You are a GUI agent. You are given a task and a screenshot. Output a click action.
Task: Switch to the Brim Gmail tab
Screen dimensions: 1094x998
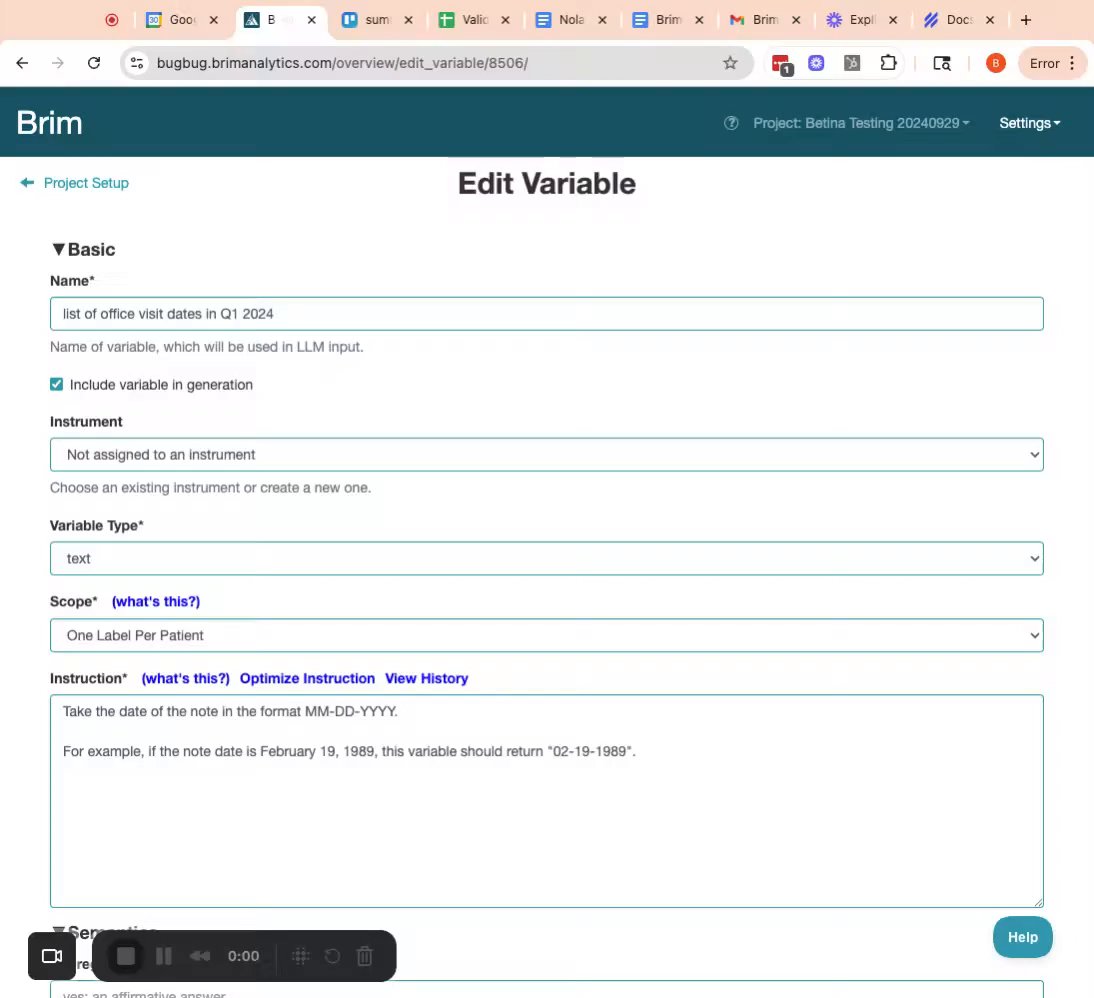point(765,20)
